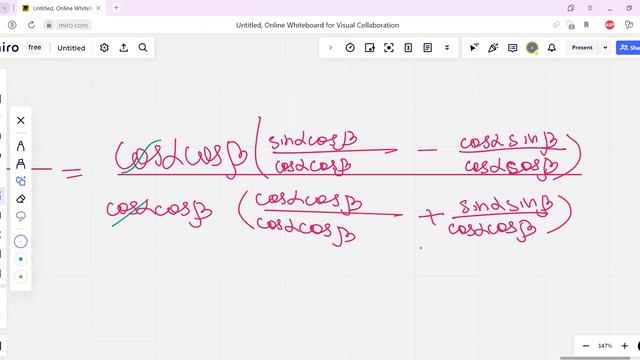Open a new browser tab
Image resolution: width=640 pixels, height=360 pixels.
pos(116,8)
